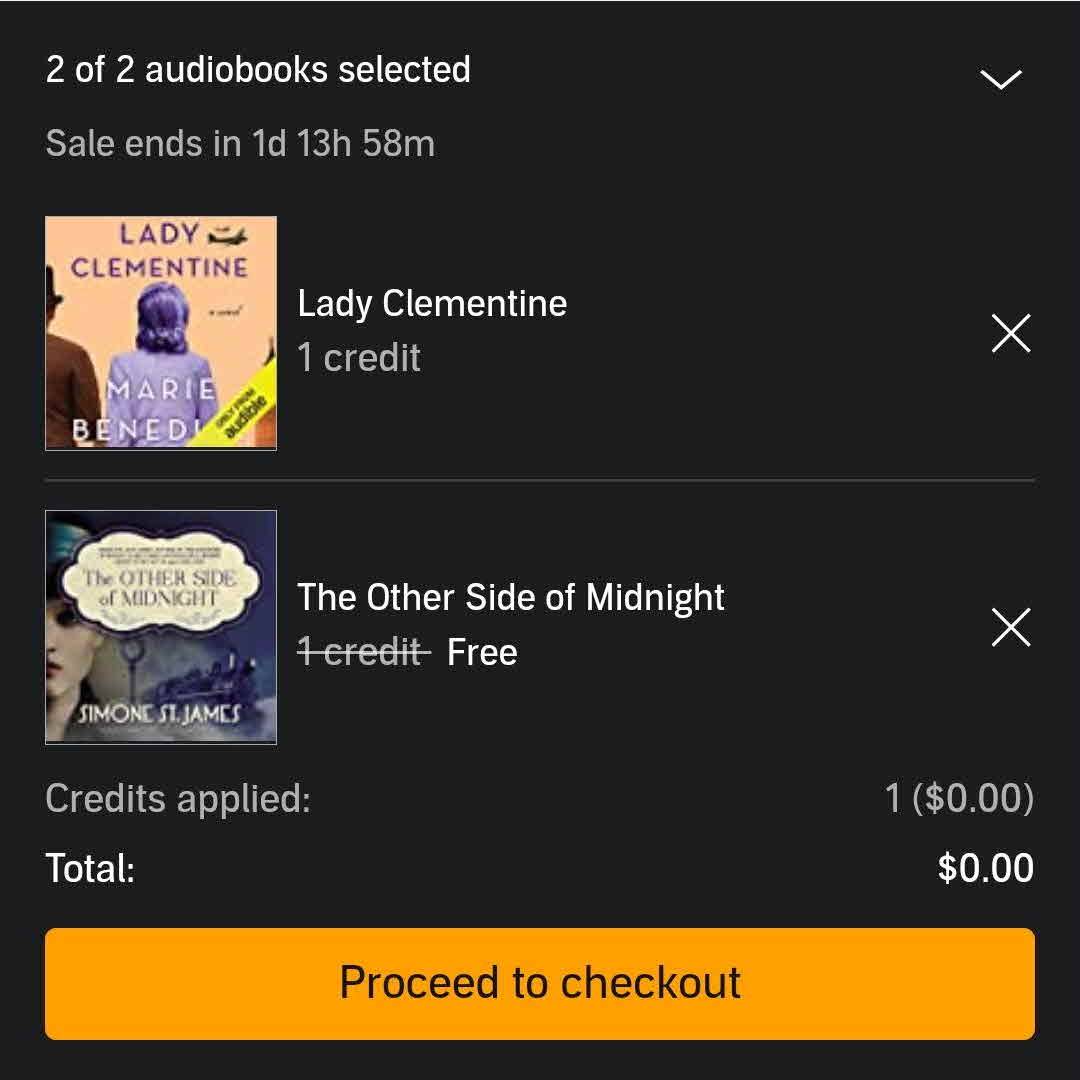Click the Lady Clementine title text
1080x1080 pixels.
click(x=432, y=303)
